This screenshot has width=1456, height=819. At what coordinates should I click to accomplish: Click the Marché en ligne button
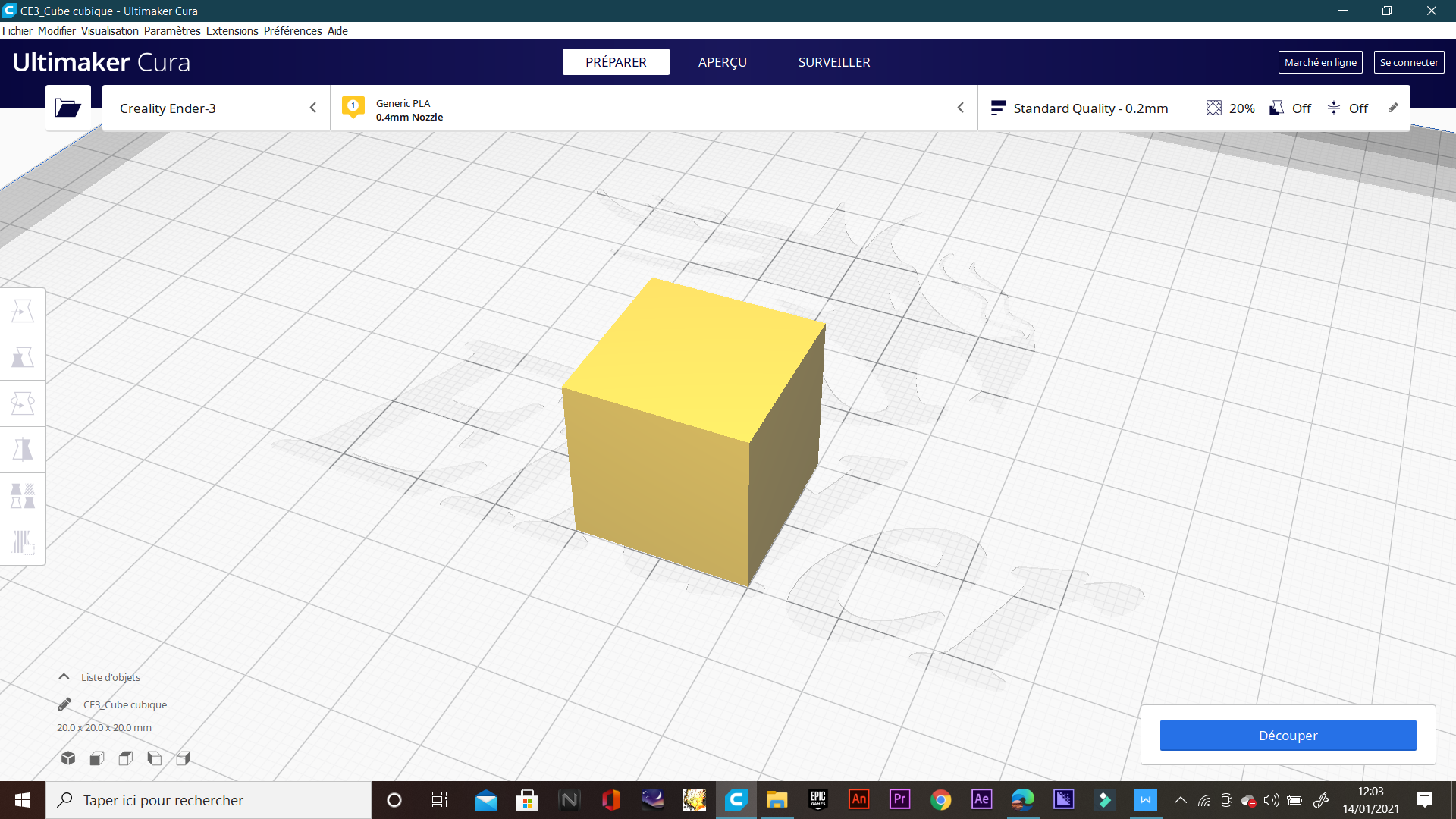(x=1319, y=62)
